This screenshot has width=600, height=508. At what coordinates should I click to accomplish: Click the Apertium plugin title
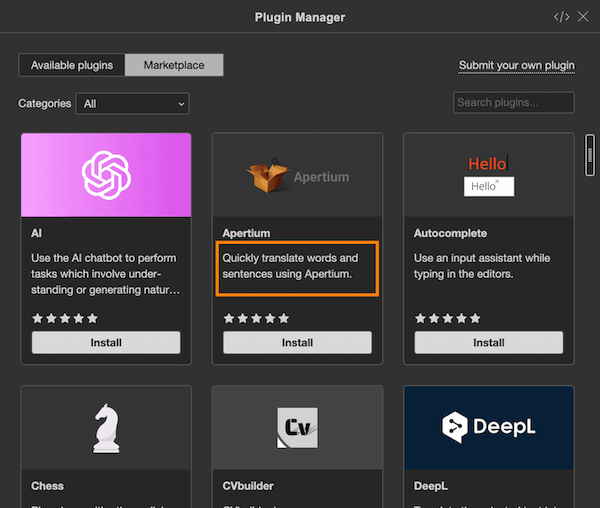(x=246, y=233)
